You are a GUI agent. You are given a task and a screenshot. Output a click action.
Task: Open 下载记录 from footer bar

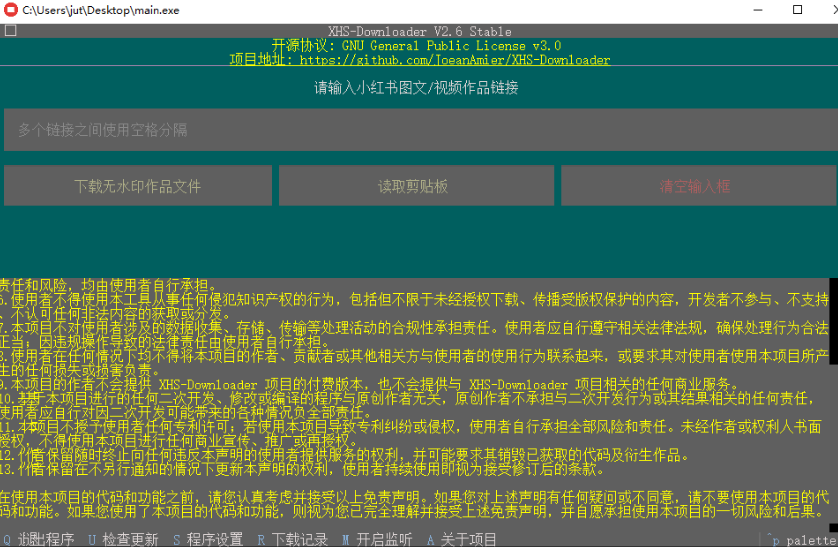[x=292, y=539]
